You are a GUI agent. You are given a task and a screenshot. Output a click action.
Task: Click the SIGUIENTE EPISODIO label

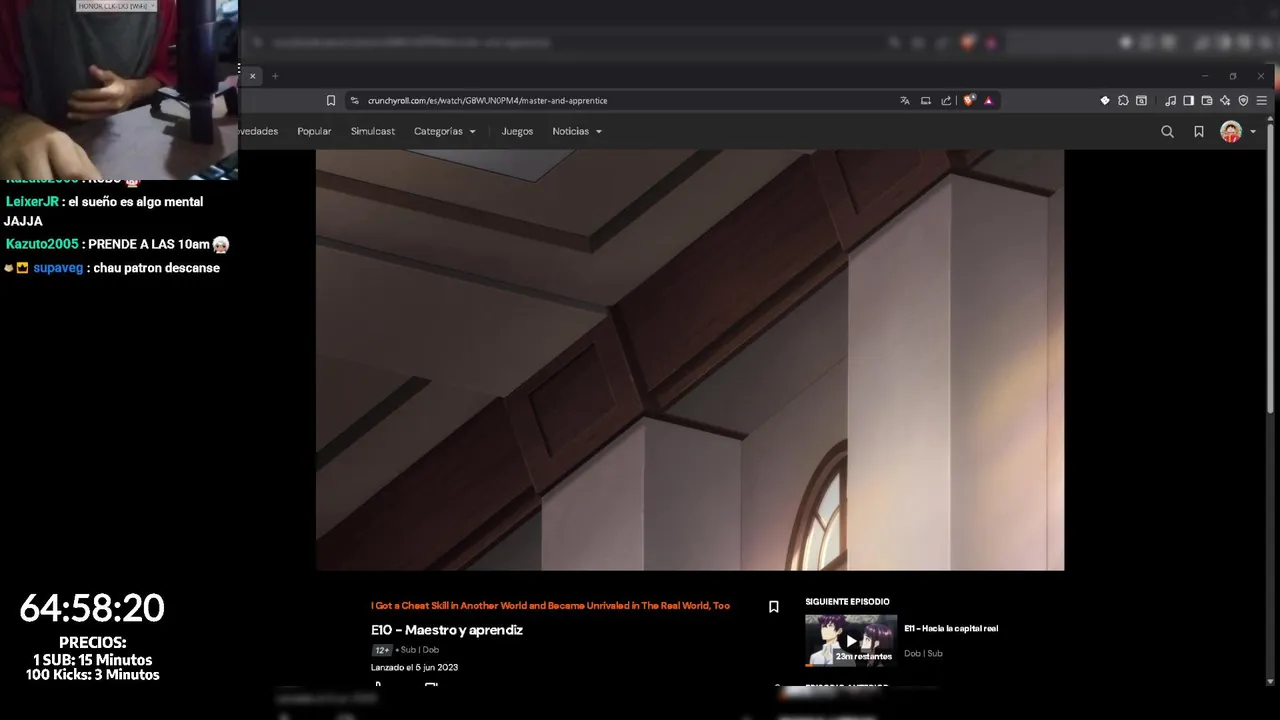point(847,602)
